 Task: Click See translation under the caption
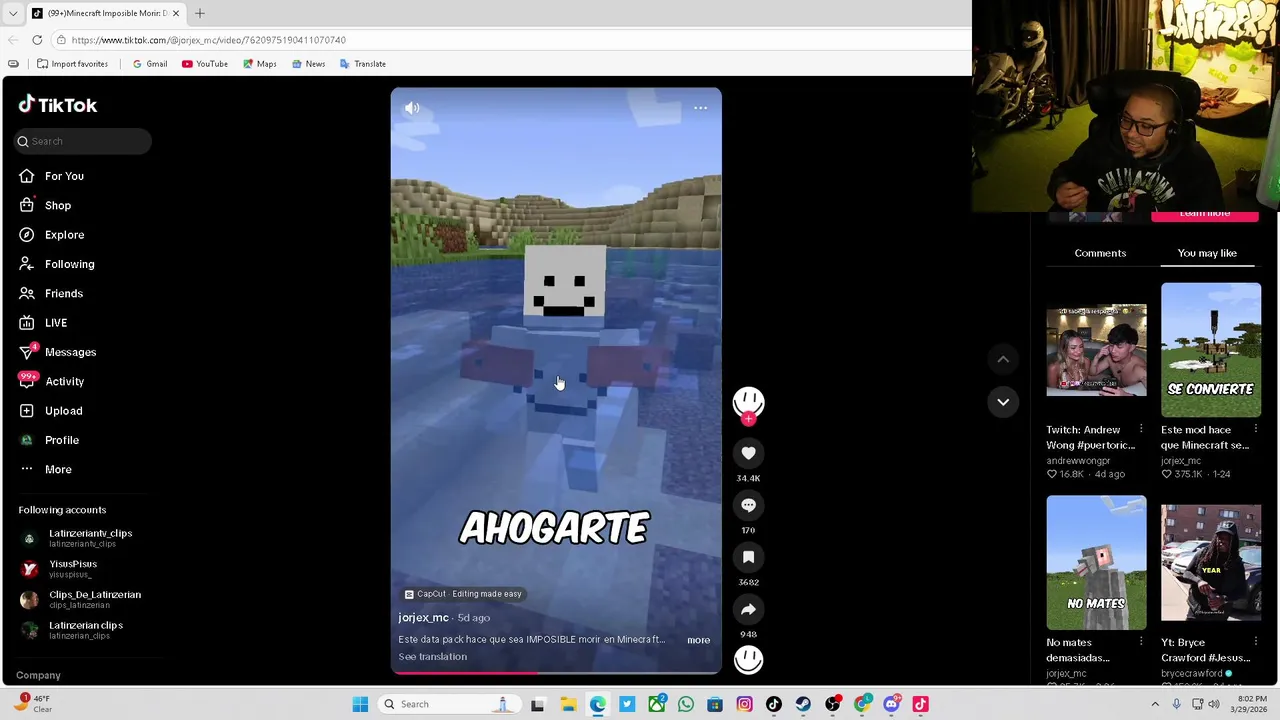click(x=432, y=657)
